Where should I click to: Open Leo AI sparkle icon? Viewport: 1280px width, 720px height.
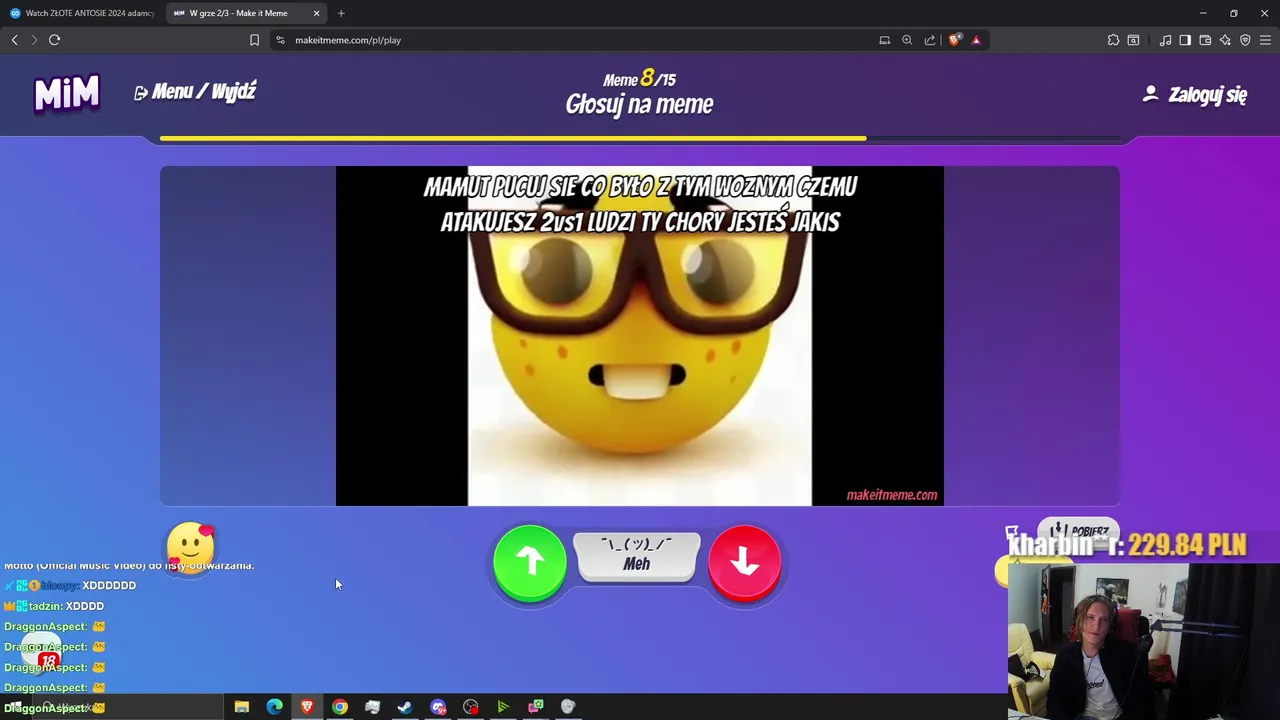(x=1225, y=40)
